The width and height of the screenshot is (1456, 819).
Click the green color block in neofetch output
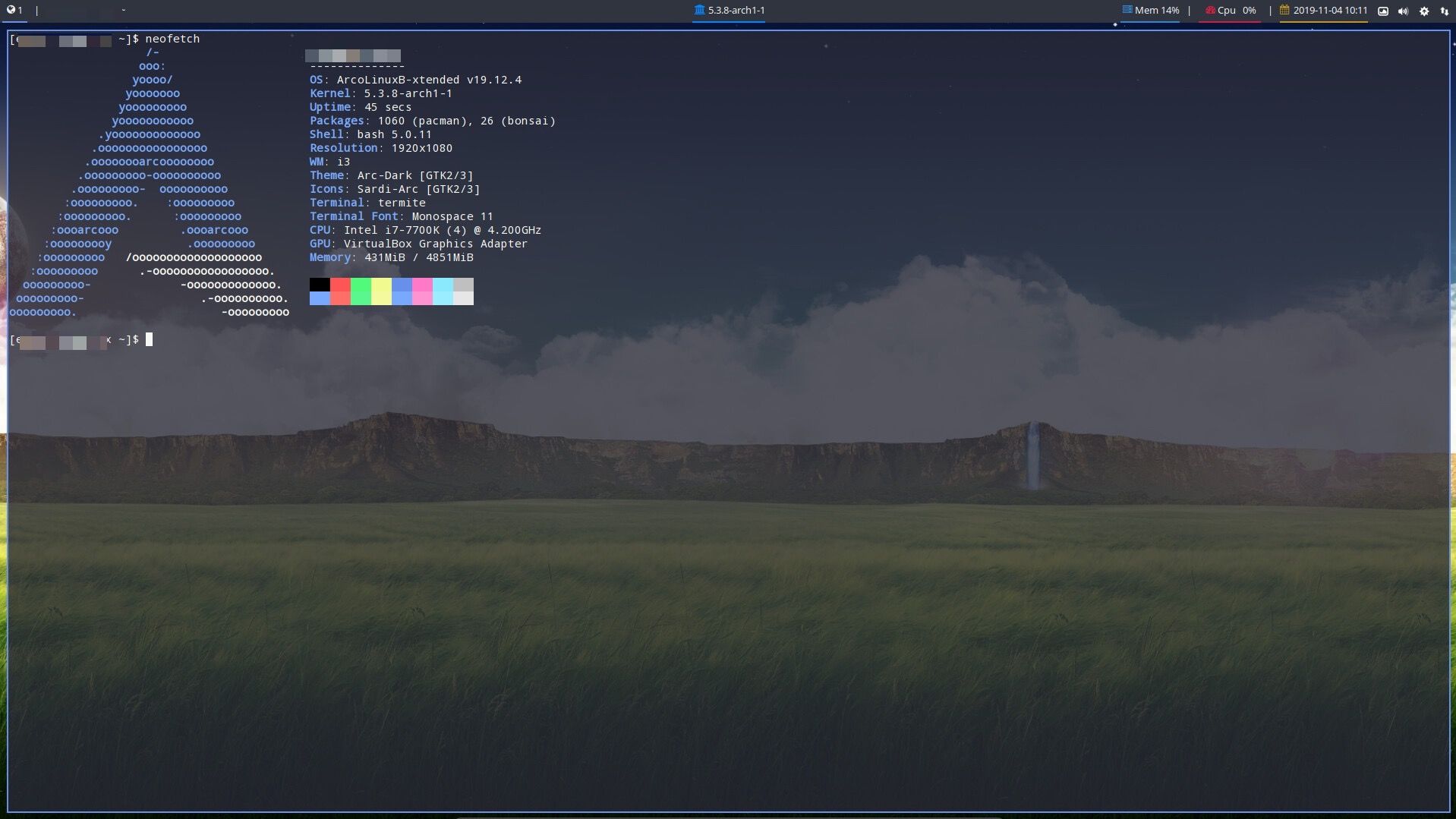pos(361,291)
